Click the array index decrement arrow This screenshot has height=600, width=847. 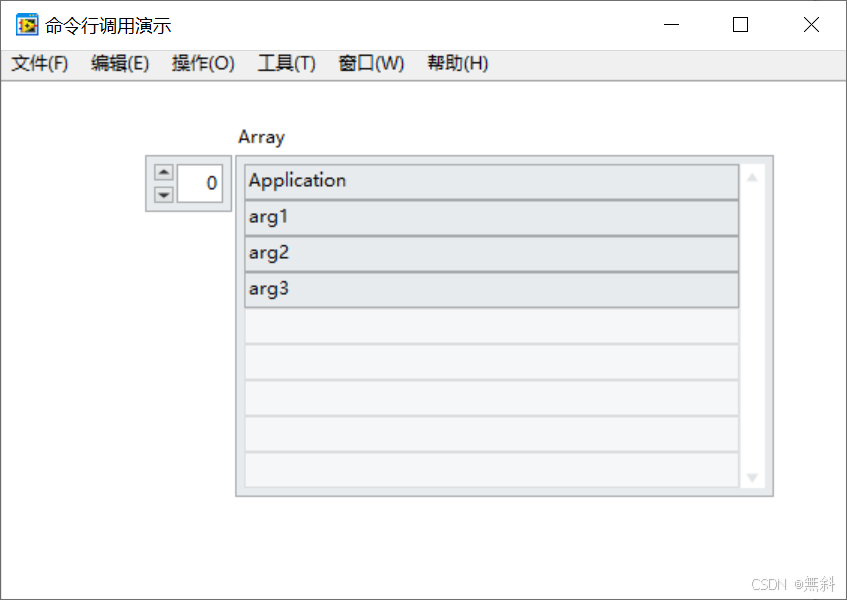(x=163, y=195)
